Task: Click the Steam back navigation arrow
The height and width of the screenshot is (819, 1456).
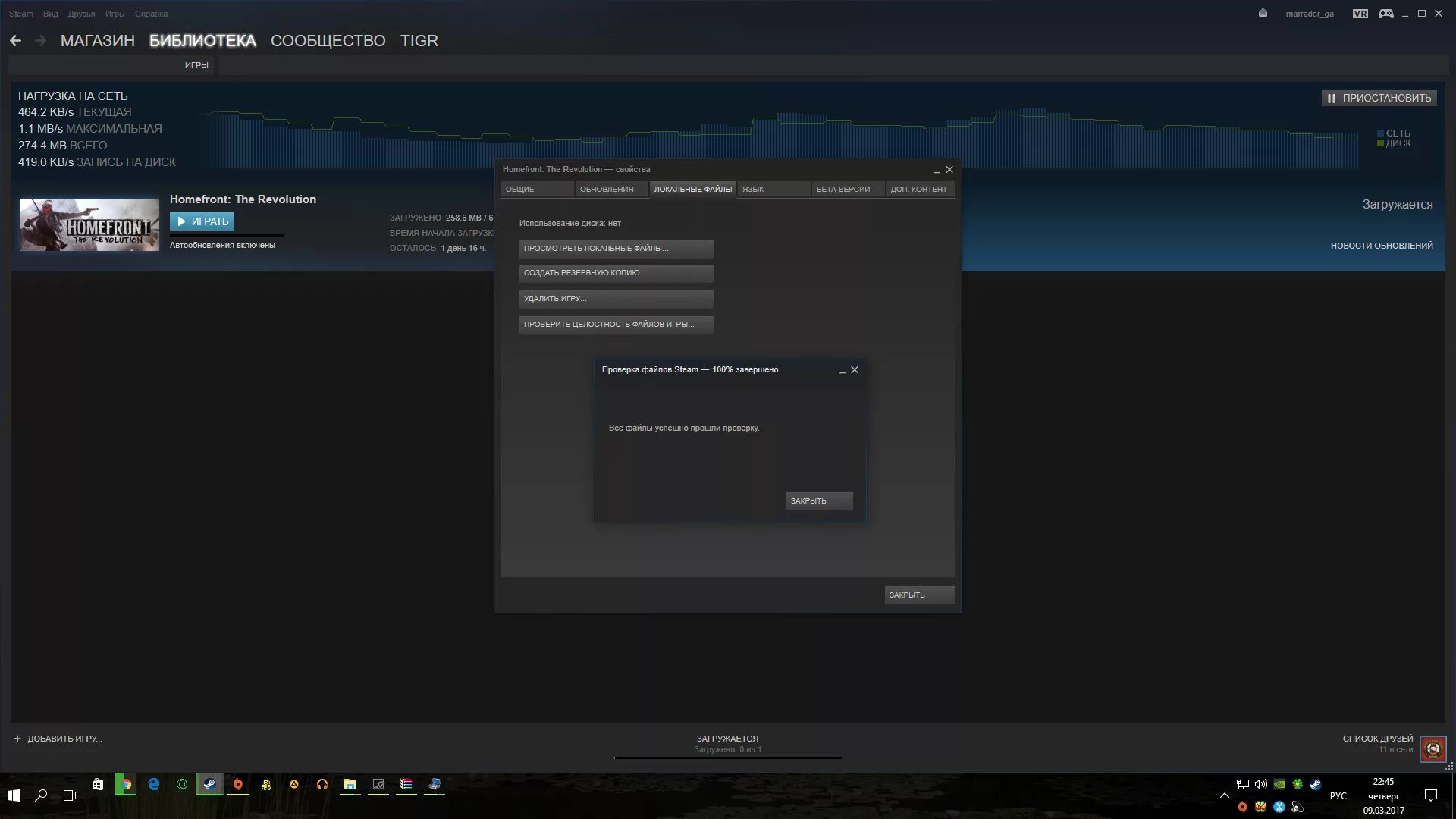Action: tap(15, 41)
